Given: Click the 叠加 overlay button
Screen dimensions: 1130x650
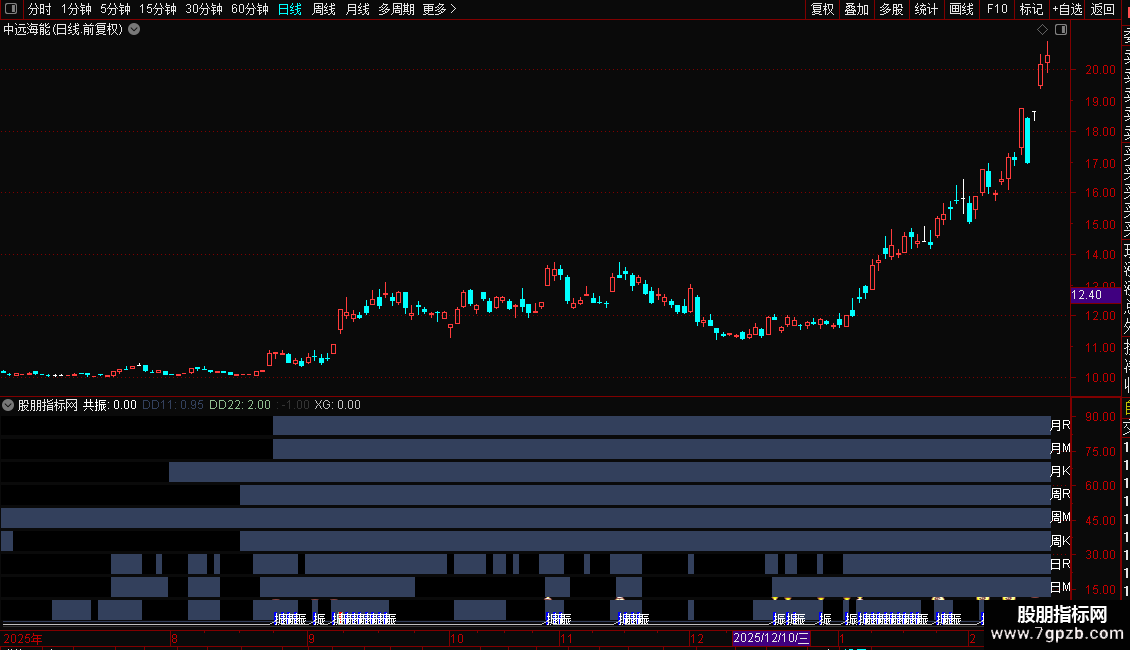Looking at the screenshot, I should pos(856,9).
